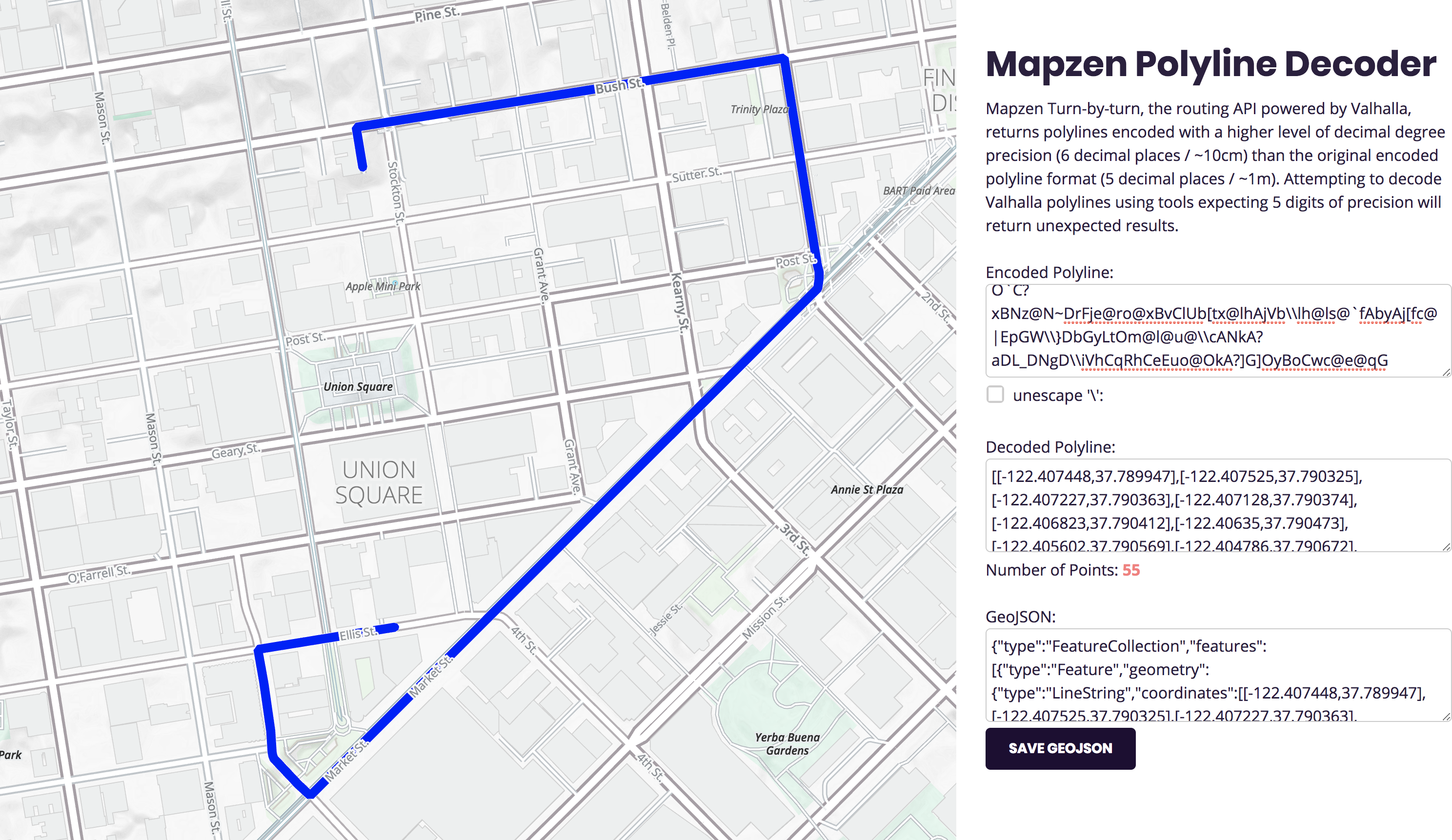Click the number of points value 55
The image size is (1452, 840).
pyautogui.click(x=1130, y=570)
